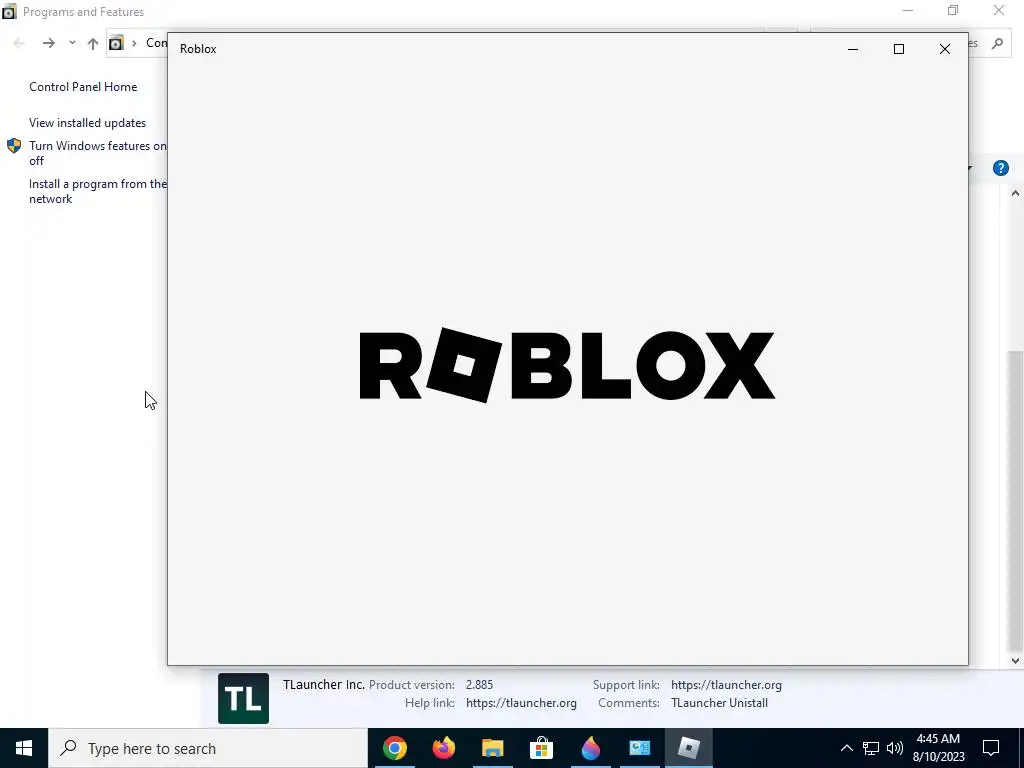Click the taskbar clock and date

point(938,748)
